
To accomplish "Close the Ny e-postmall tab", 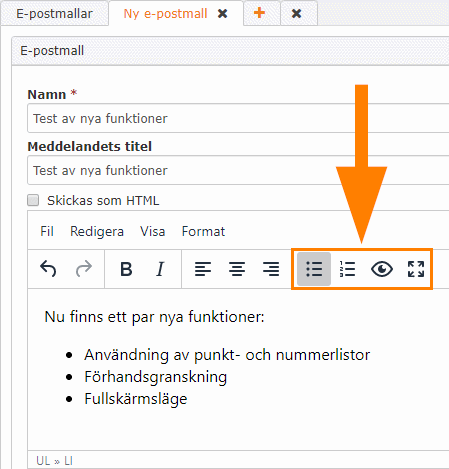I will tap(222, 14).
